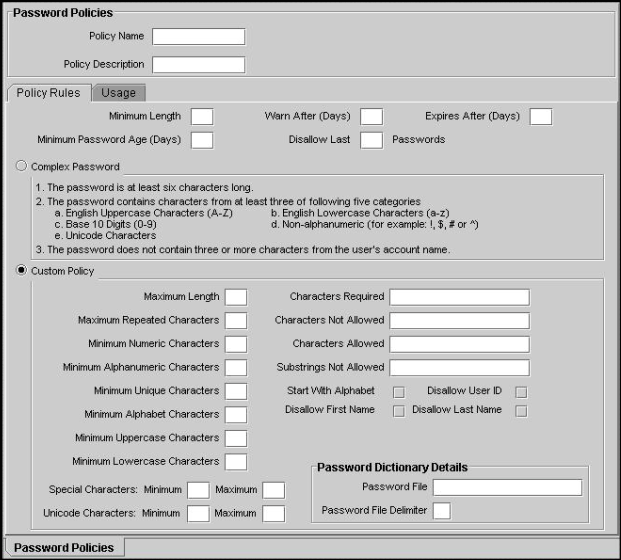The image size is (621, 560).
Task: Enable the Disallow User ID checkbox
Action: point(521,392)
